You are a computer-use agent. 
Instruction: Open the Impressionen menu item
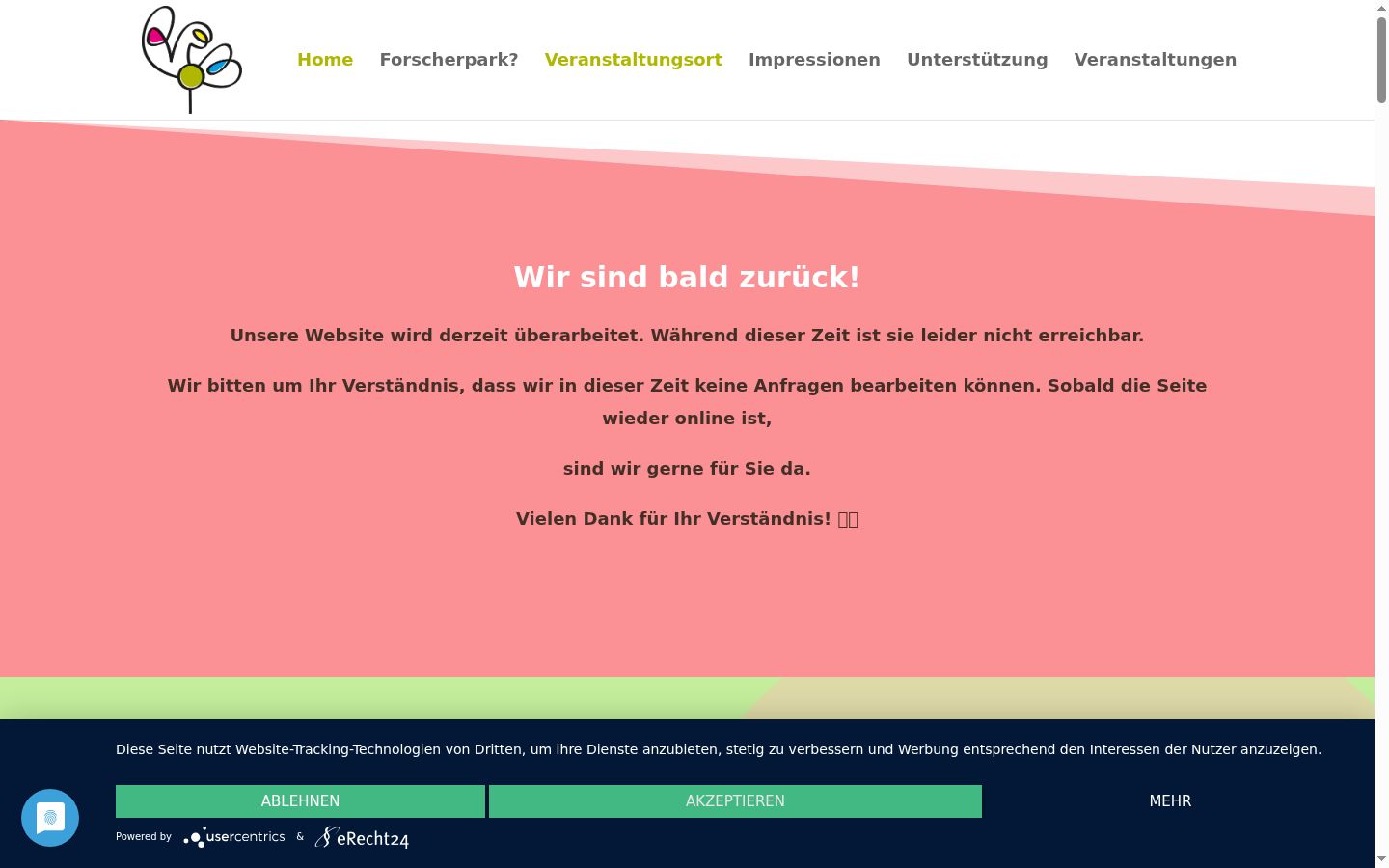point(814,60)
